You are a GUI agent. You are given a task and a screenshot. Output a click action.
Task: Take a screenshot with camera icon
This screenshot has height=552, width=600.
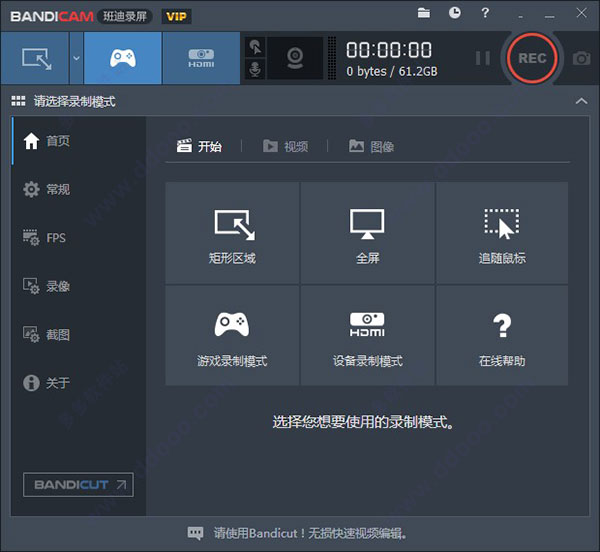click(581, 58)
